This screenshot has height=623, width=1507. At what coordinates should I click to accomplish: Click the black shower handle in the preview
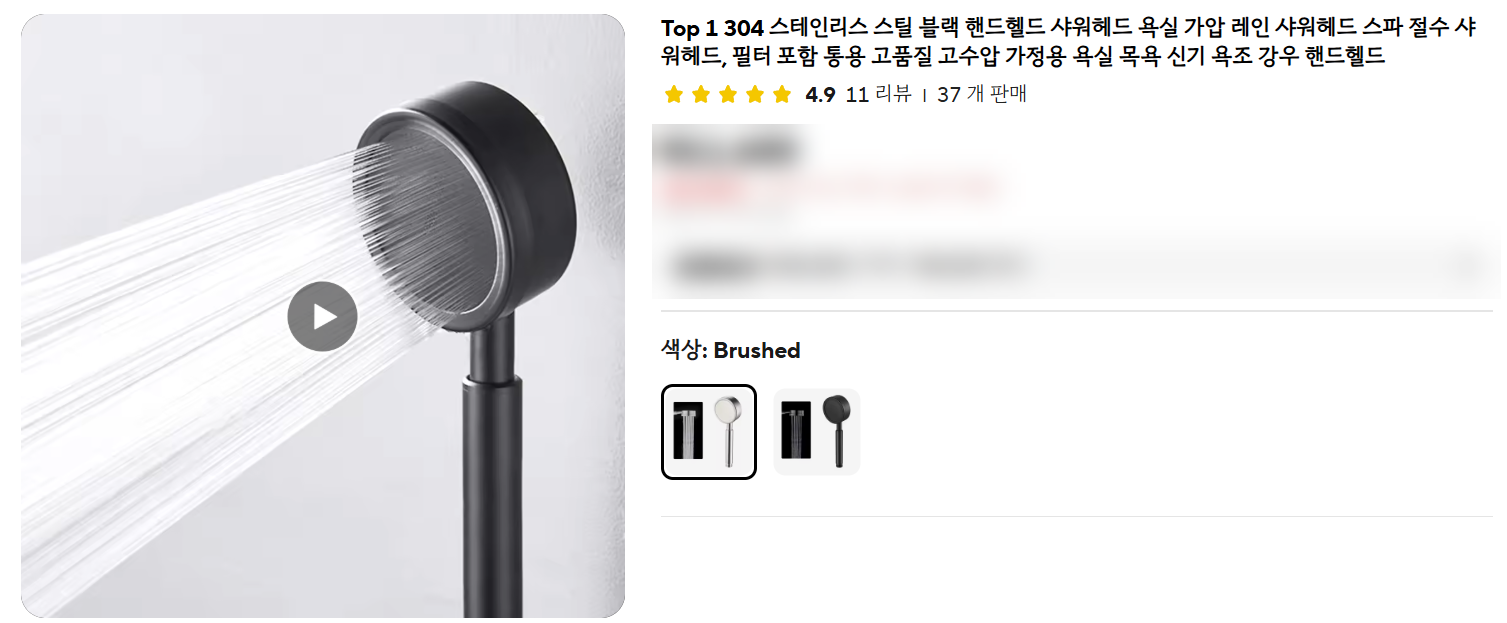490,470
